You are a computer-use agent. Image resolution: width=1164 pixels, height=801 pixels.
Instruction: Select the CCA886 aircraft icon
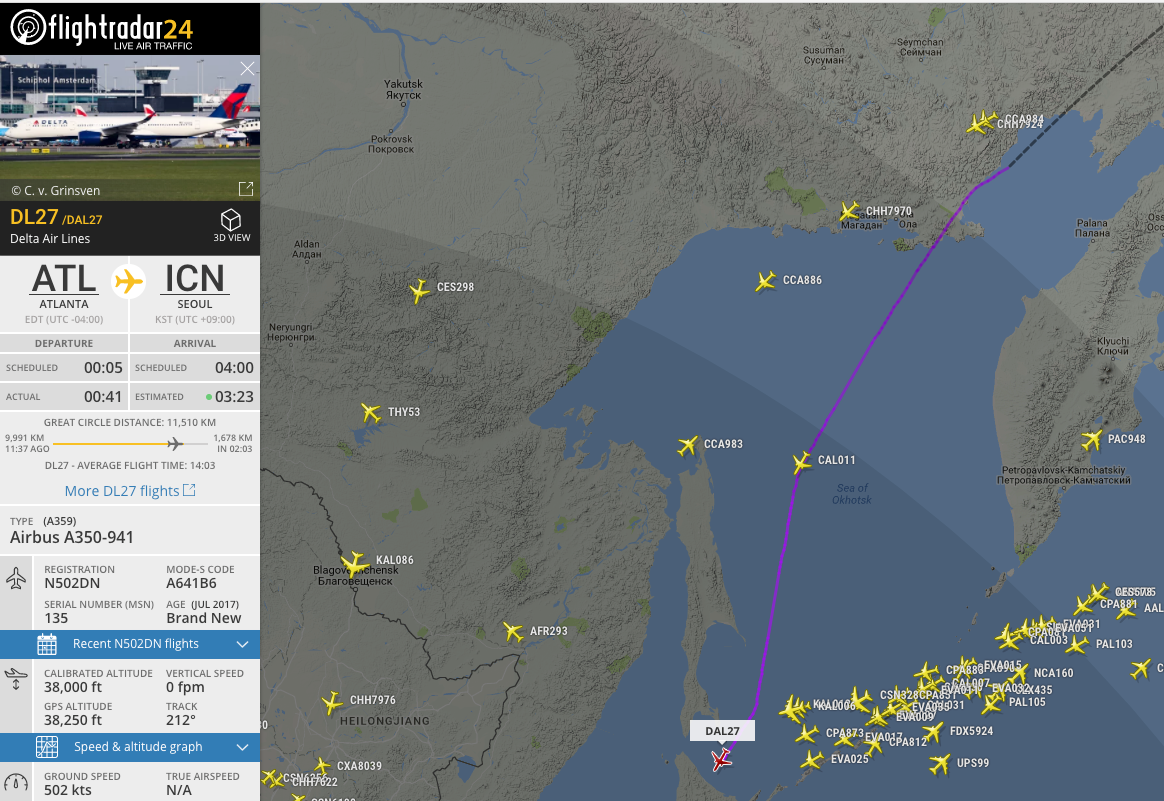point(766,281)
